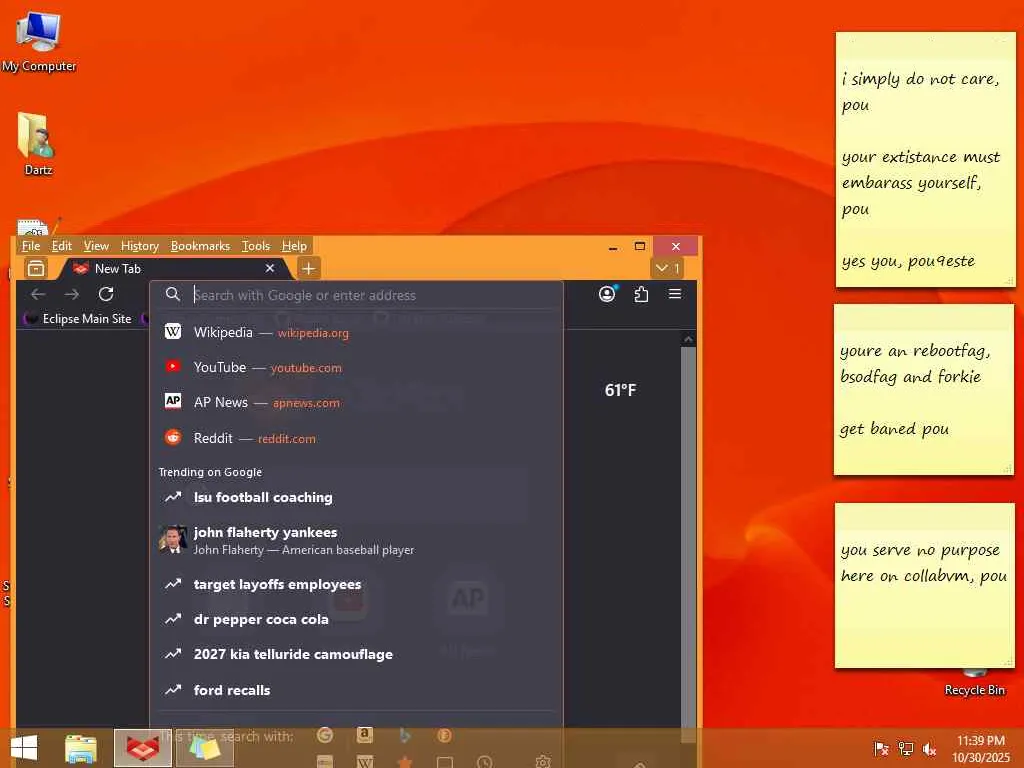Open the Help menu
Image resolution: width=1024 pixels, height=768 pixels.
294,246
